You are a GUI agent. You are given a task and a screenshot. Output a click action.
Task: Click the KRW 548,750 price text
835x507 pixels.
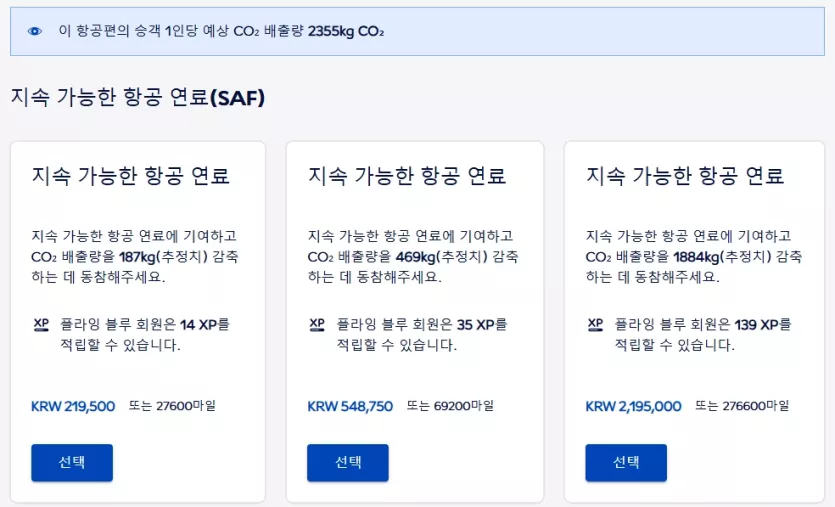(x=350, y=406)
